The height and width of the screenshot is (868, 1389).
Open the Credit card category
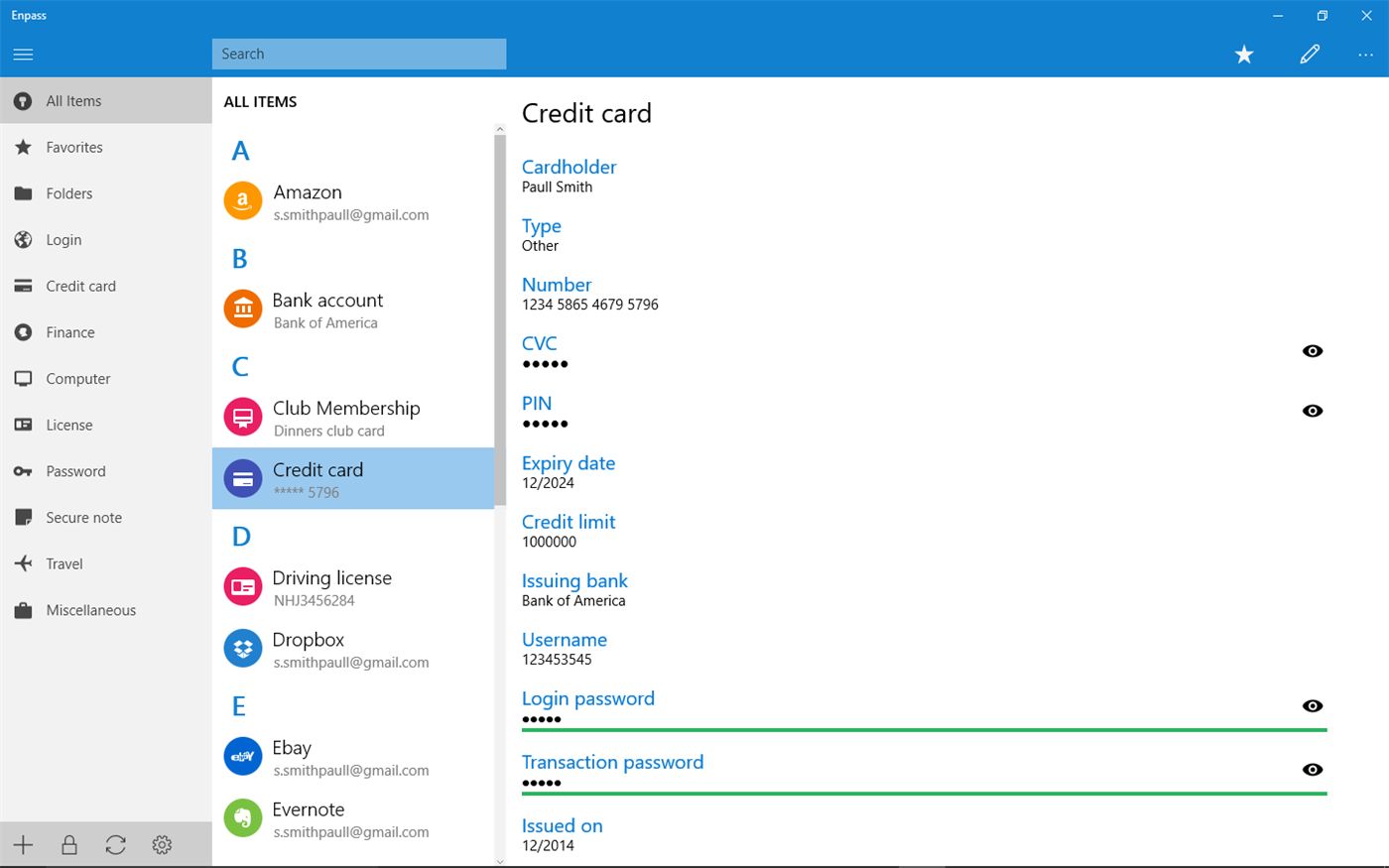79,286
